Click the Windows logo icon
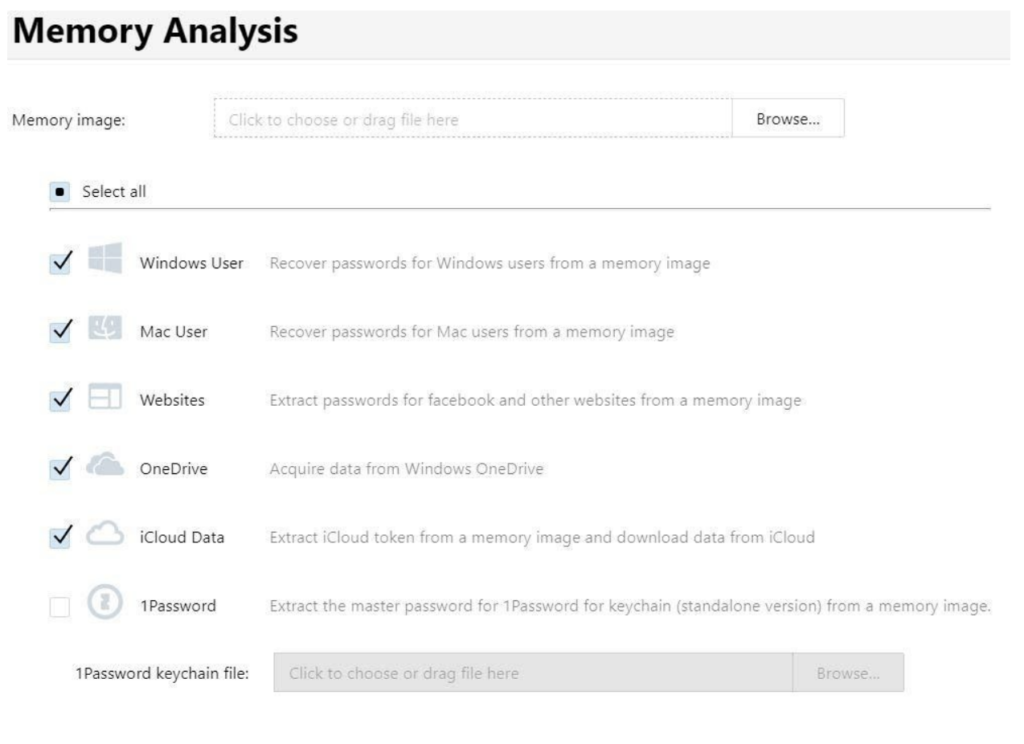Screen dimensions: 1024x744 point(105,257)
